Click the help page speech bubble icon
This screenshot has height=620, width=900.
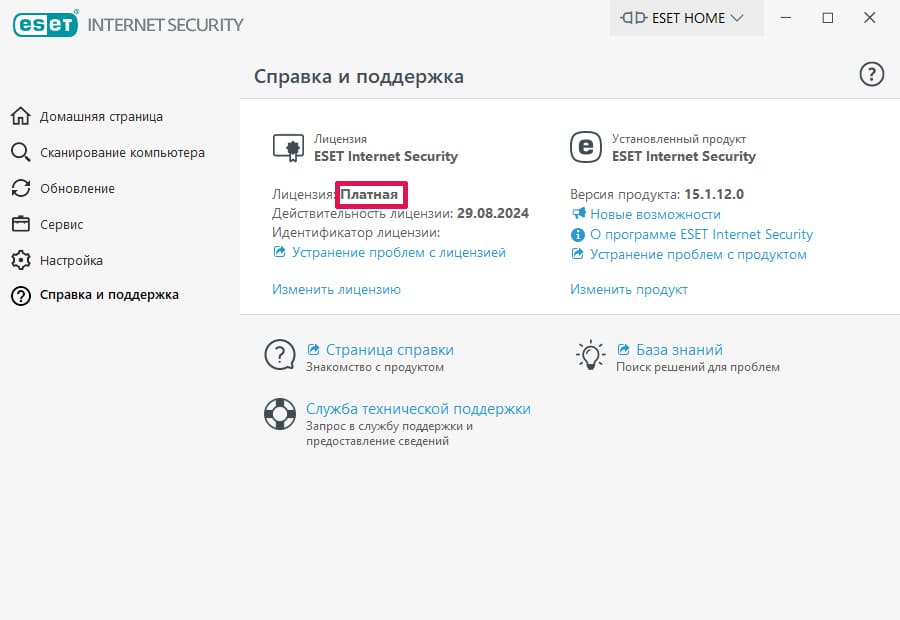280,355
